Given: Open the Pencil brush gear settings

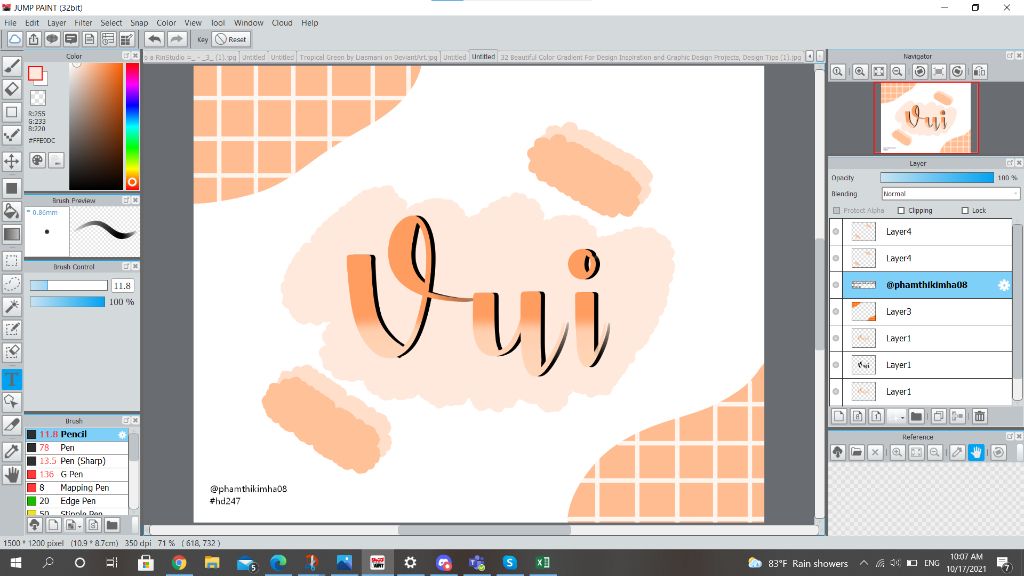Looking at the screenshot, I should [122, 434].
